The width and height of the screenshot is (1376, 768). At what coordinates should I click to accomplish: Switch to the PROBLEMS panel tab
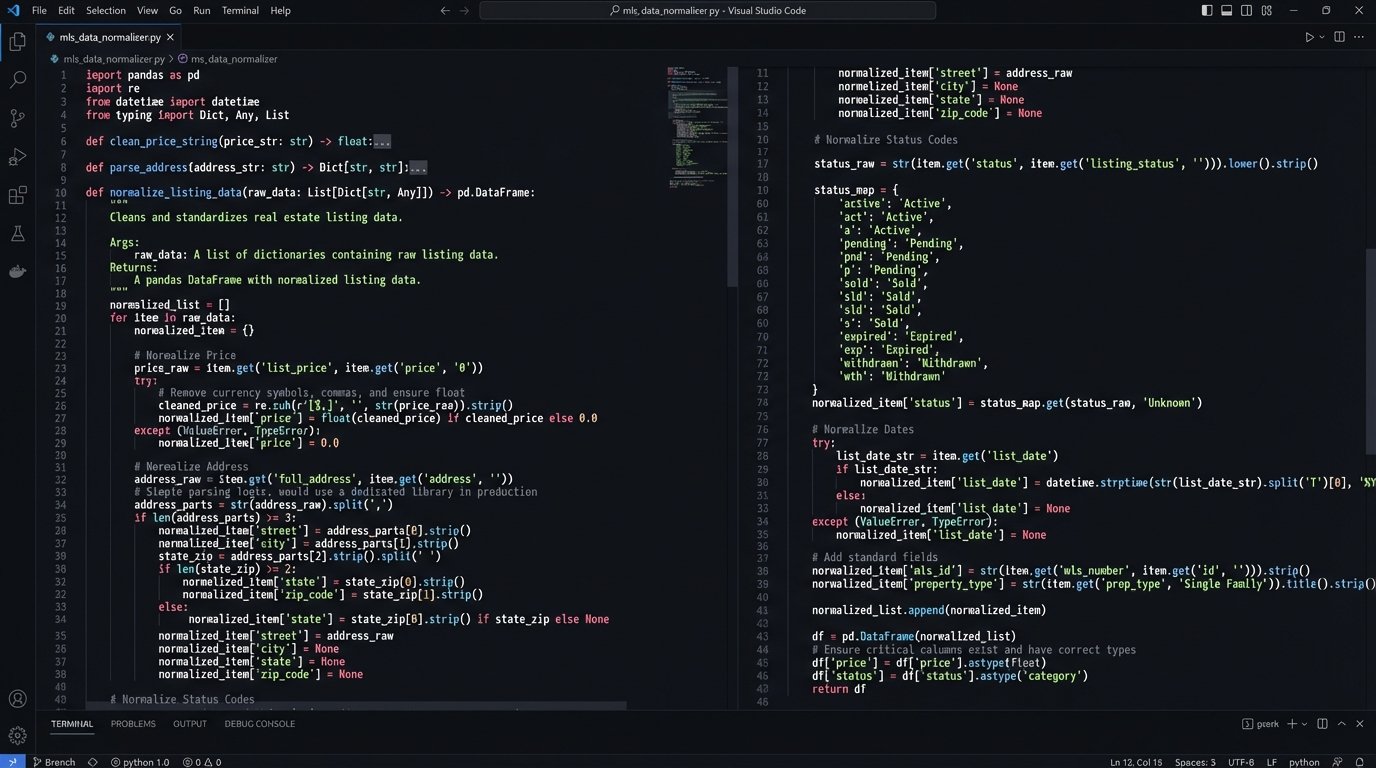click(133, 724)
